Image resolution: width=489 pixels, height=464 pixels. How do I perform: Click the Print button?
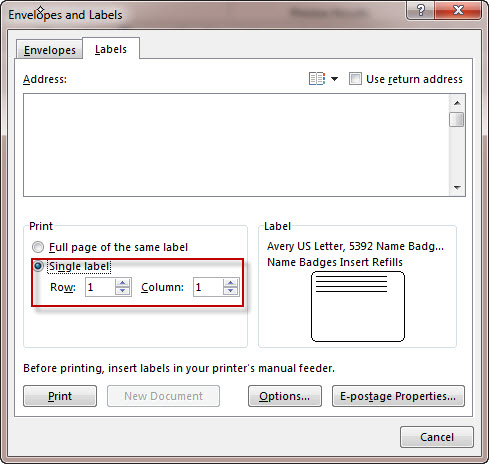point(60,396)
